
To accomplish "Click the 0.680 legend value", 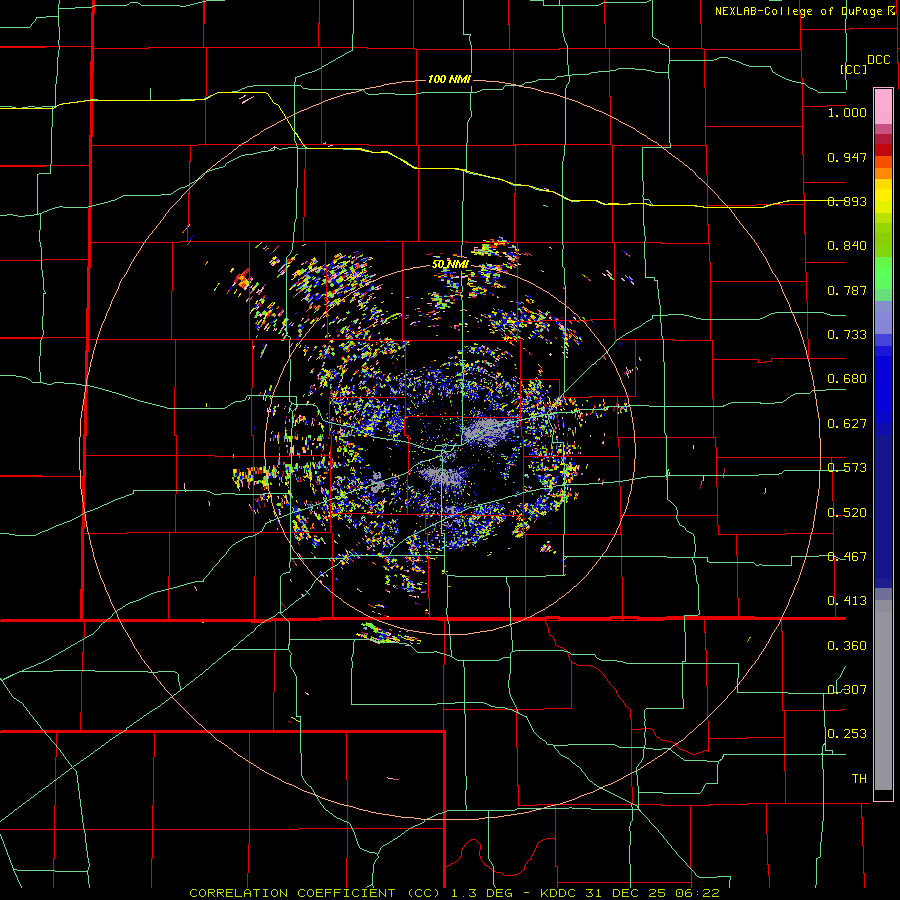I will pyautogui.click(x=847, y=379).
